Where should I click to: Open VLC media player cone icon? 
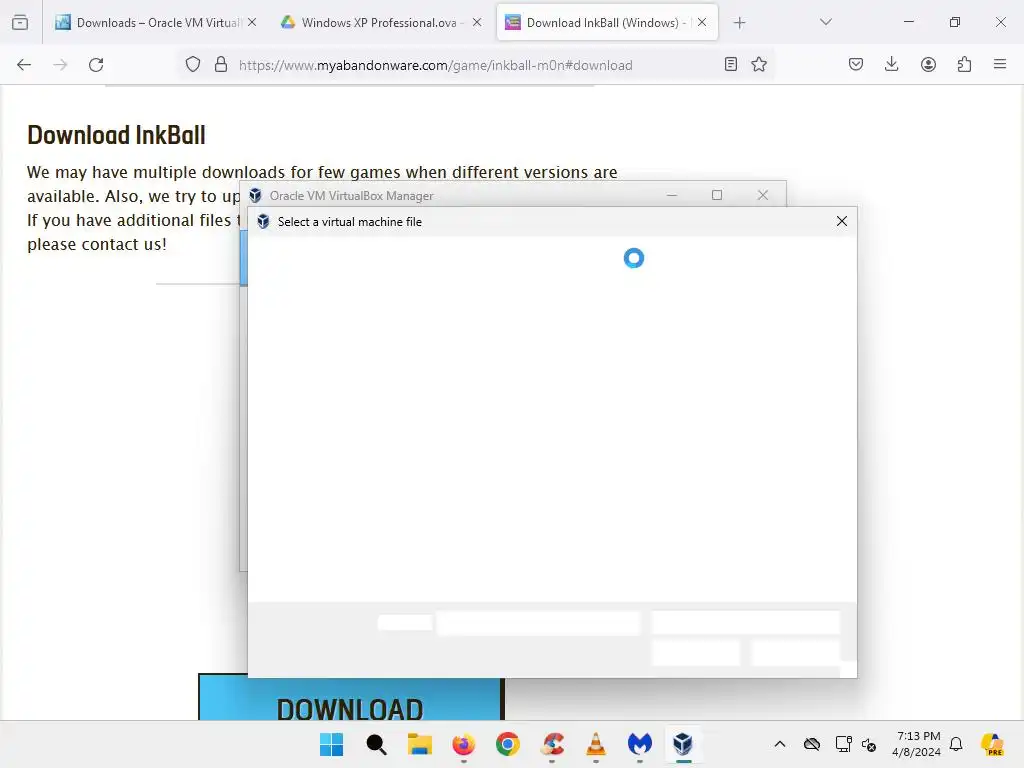596,744
